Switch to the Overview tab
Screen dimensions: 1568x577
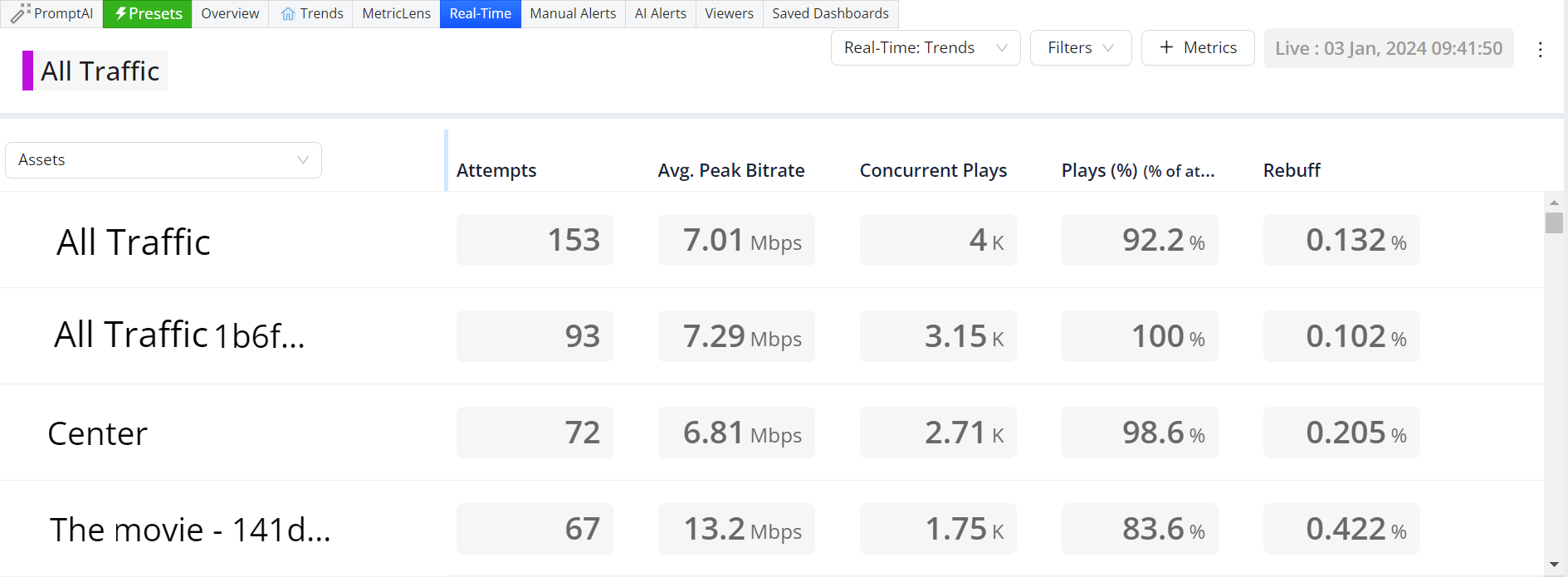coord(230,14)
